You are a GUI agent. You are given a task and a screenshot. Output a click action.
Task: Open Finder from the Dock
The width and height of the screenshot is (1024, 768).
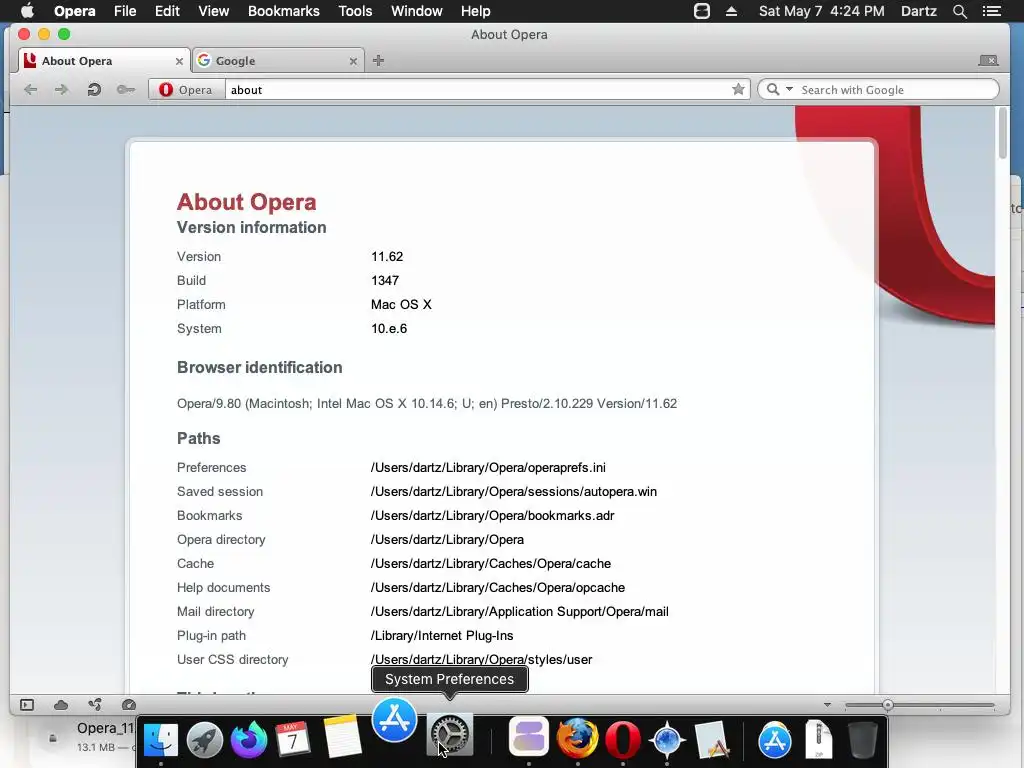(161, 739)
